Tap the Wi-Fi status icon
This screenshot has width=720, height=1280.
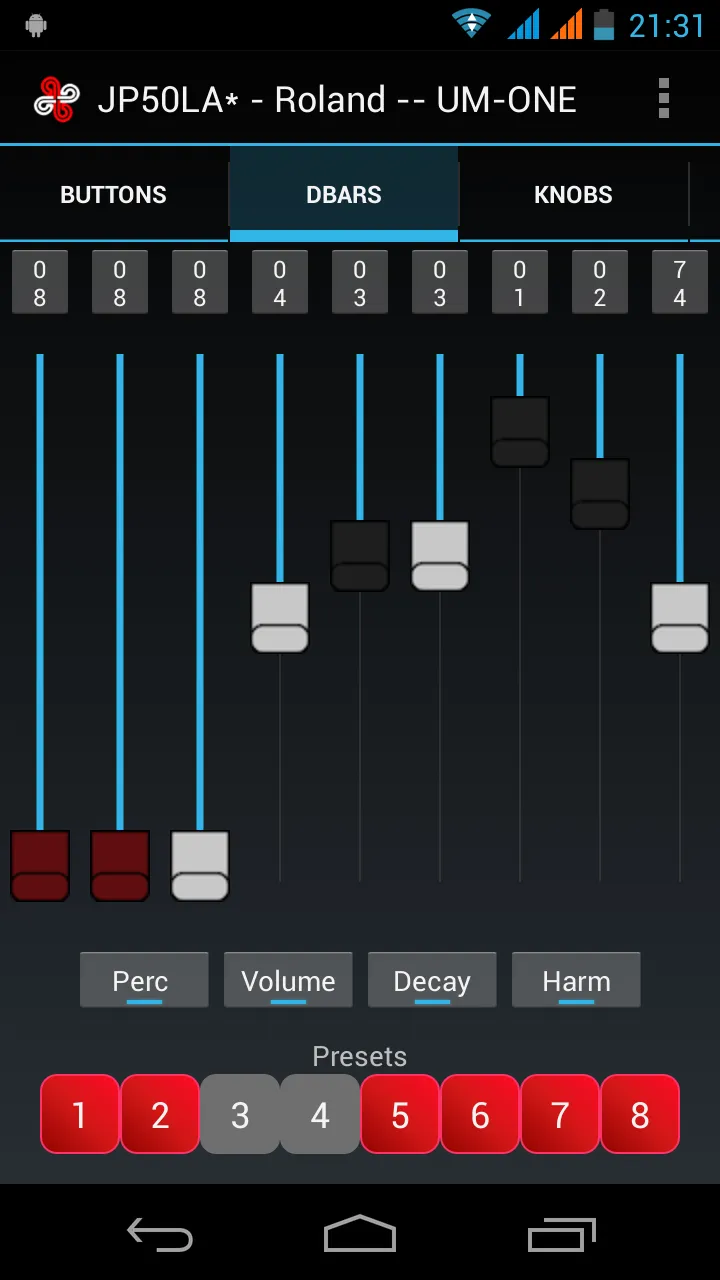471,24
